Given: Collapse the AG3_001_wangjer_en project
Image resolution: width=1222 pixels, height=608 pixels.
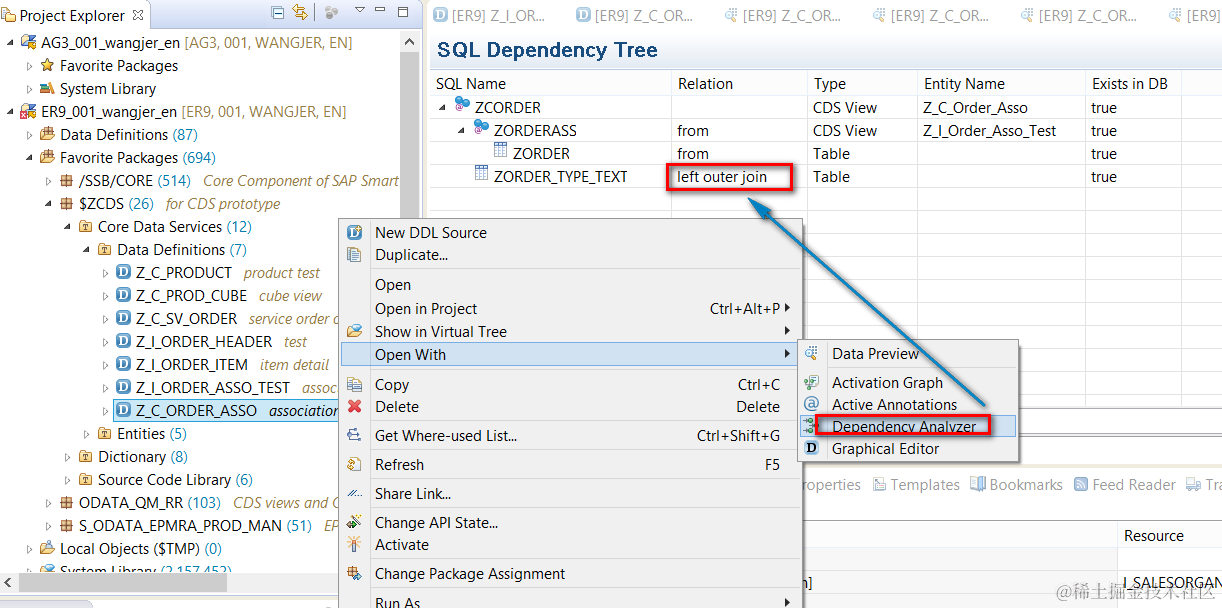Looking at the screenshot, I should [10, 42].
